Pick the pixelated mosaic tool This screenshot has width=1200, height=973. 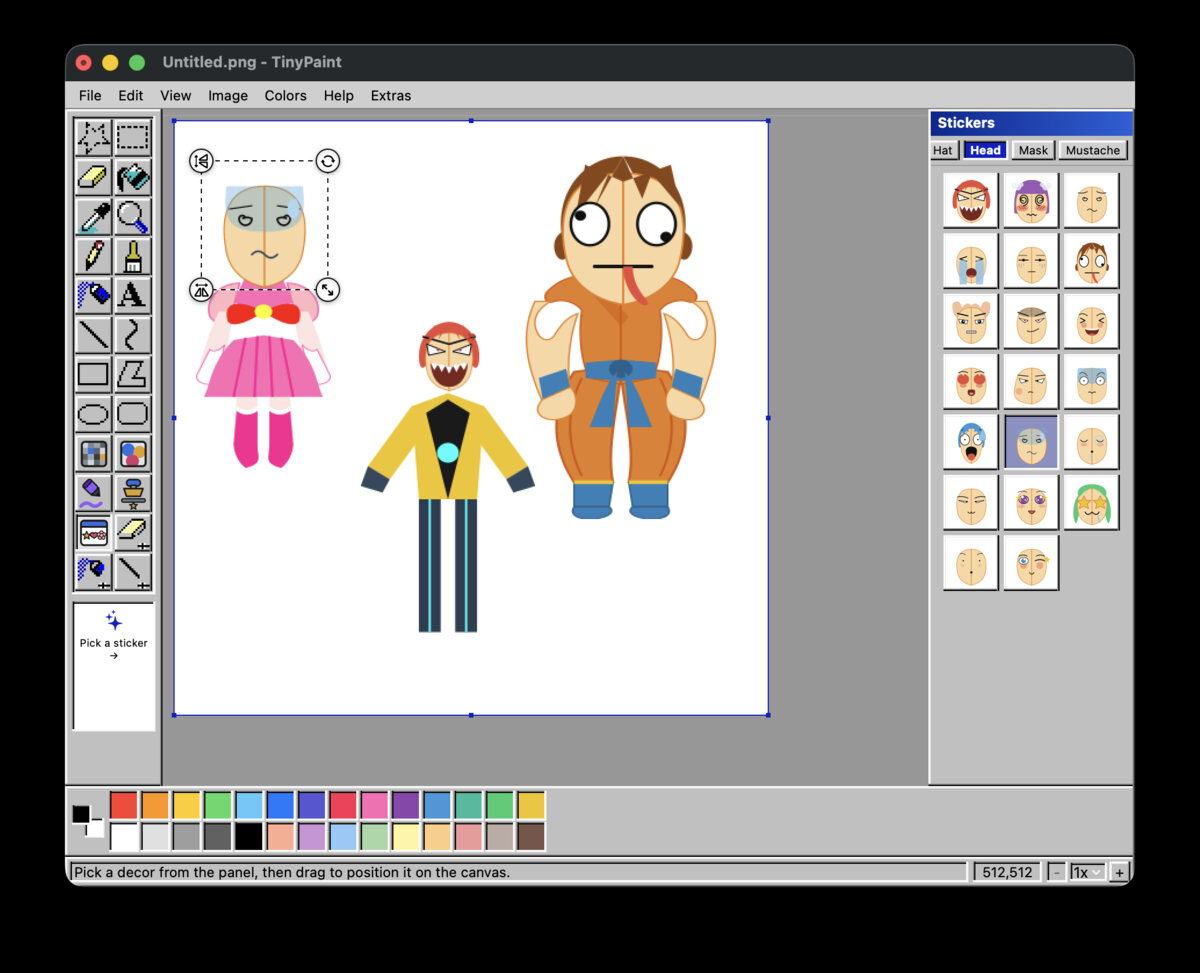click(93, 453)
